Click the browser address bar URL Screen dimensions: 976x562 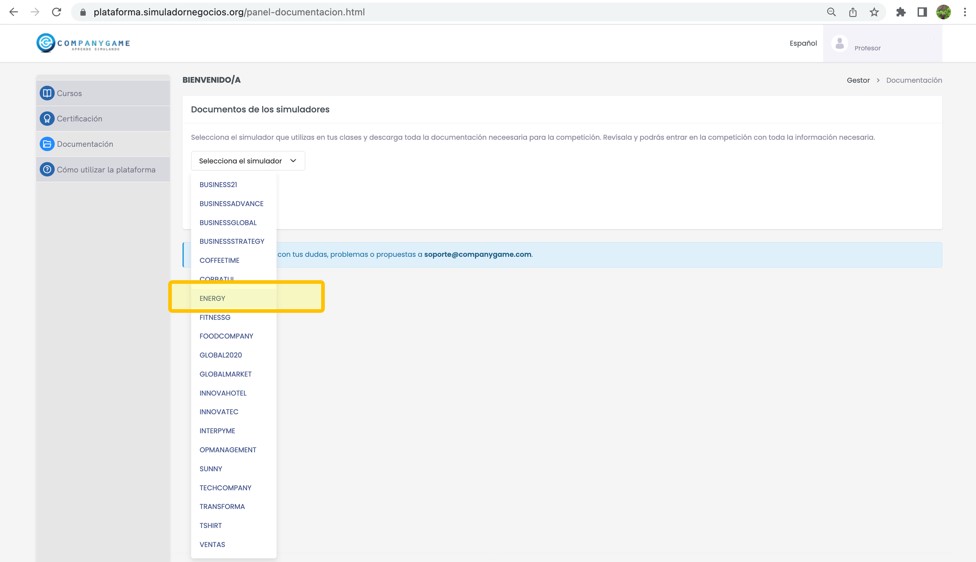click(229, 12)
